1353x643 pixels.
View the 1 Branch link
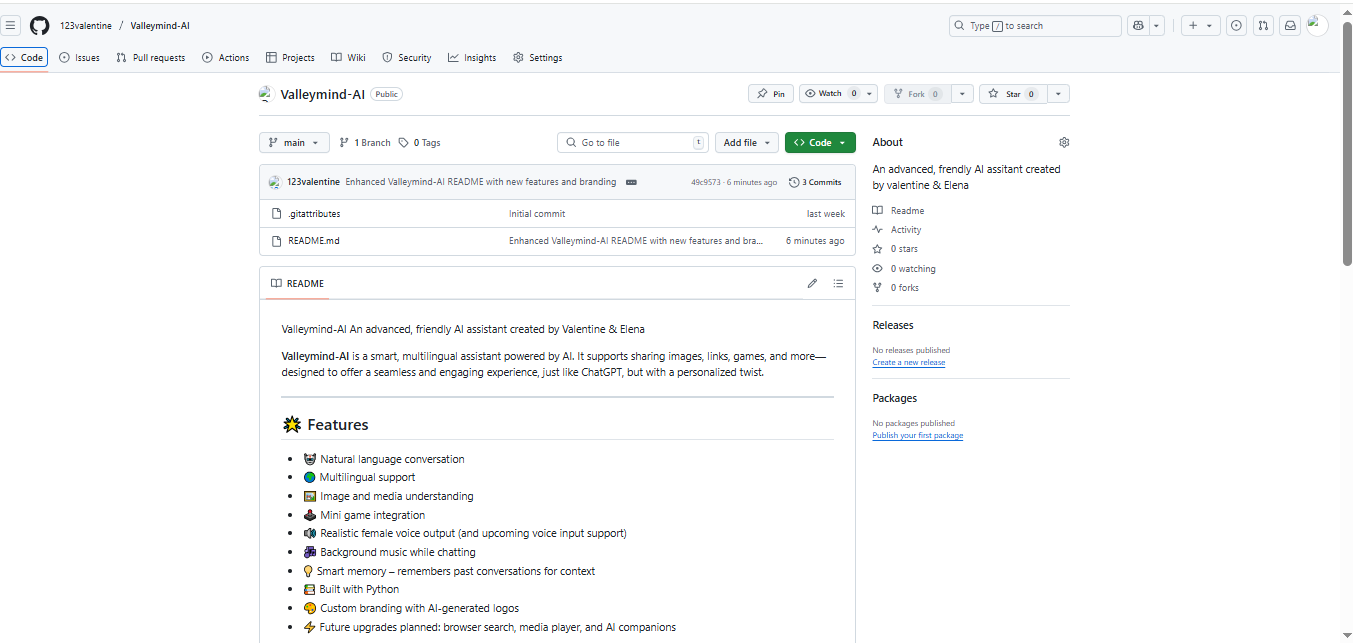click(x=365, y=143)
